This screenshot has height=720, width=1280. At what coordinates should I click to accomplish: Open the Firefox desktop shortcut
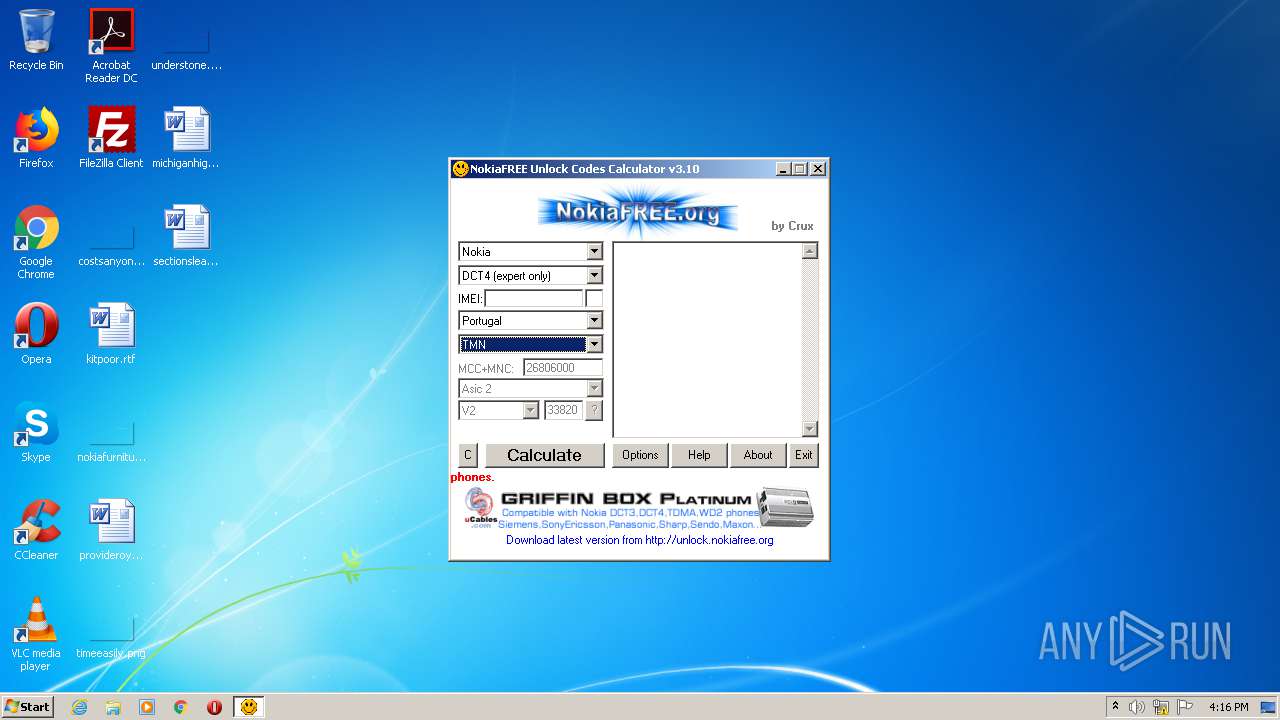pyautogui.click(x=36, y=138)
